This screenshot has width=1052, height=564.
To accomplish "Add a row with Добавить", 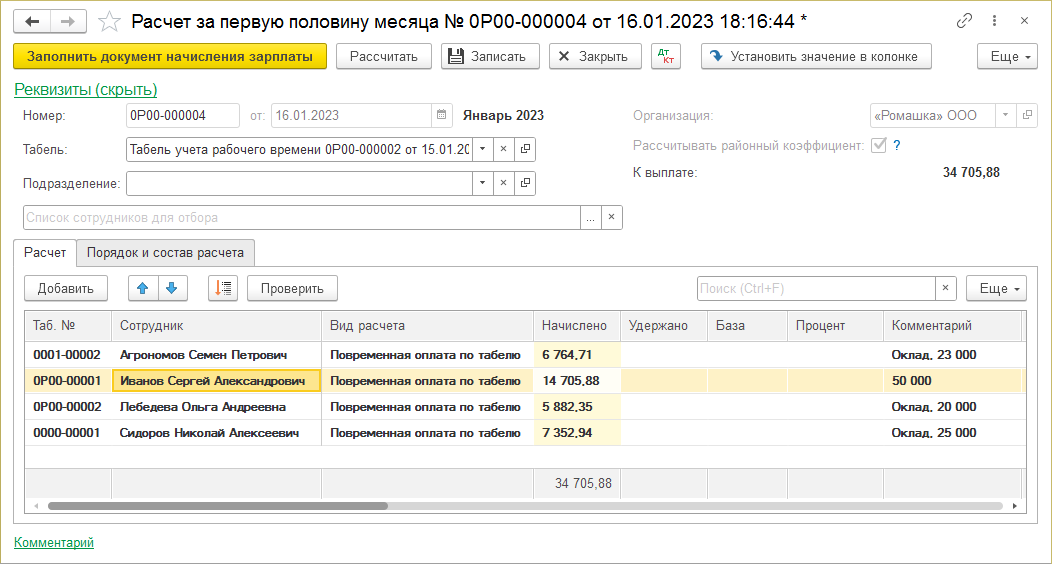I will point(66,288).
